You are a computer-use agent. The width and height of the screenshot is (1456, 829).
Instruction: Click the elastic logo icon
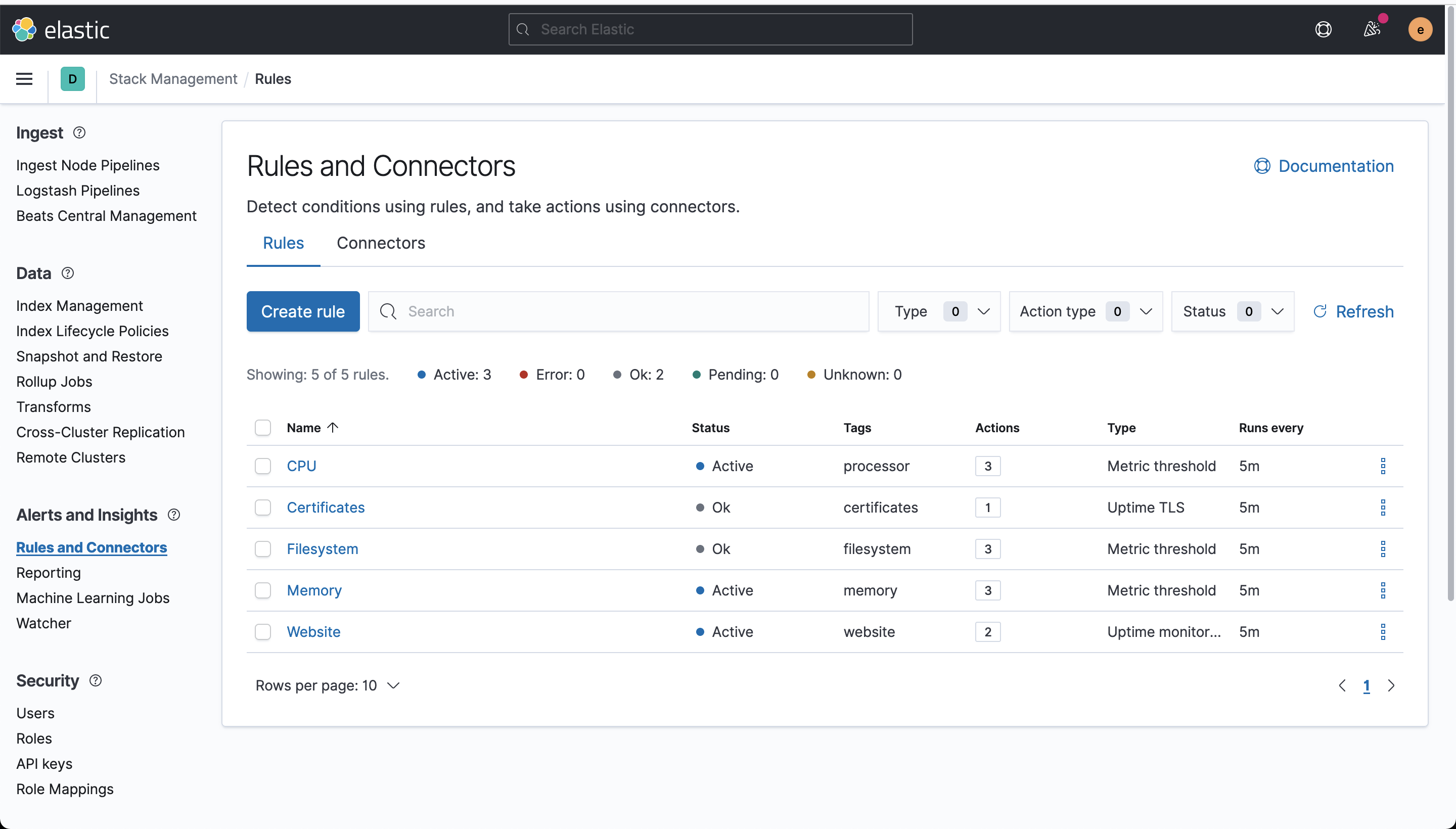point(24,30)
